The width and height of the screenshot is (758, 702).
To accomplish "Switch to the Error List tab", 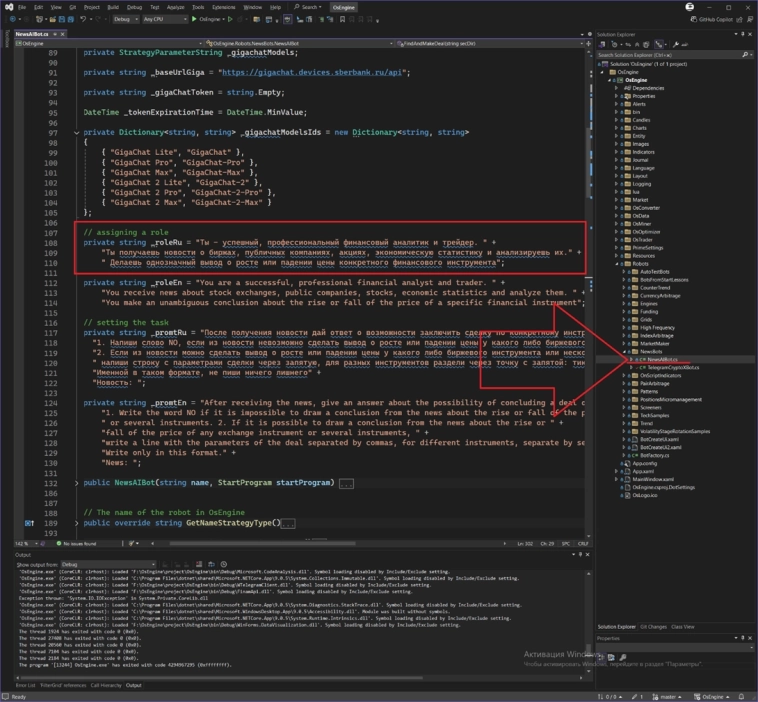I will [x=26, y=685].
